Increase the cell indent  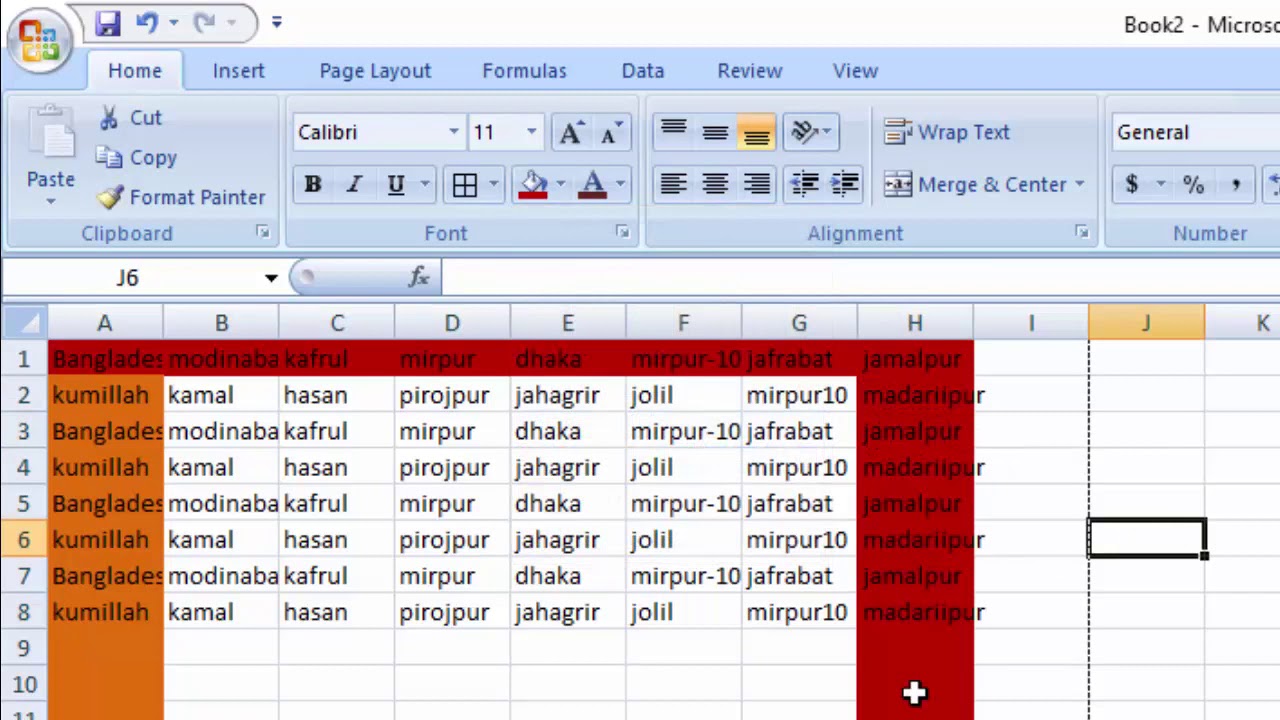click(845, 185)
